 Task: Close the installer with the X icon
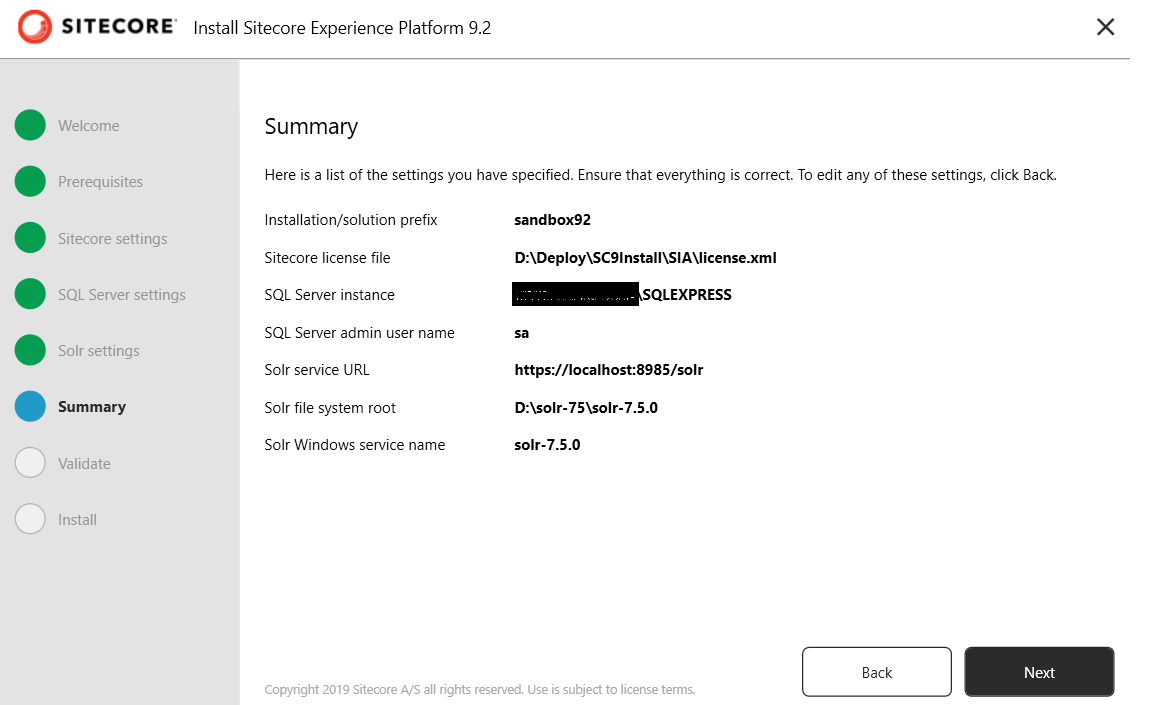(1105, 27)
